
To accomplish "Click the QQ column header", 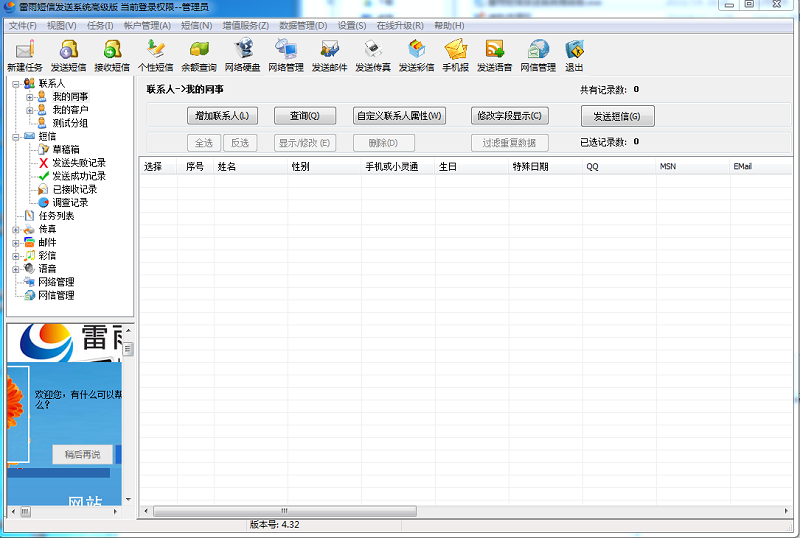I will 619,166.
